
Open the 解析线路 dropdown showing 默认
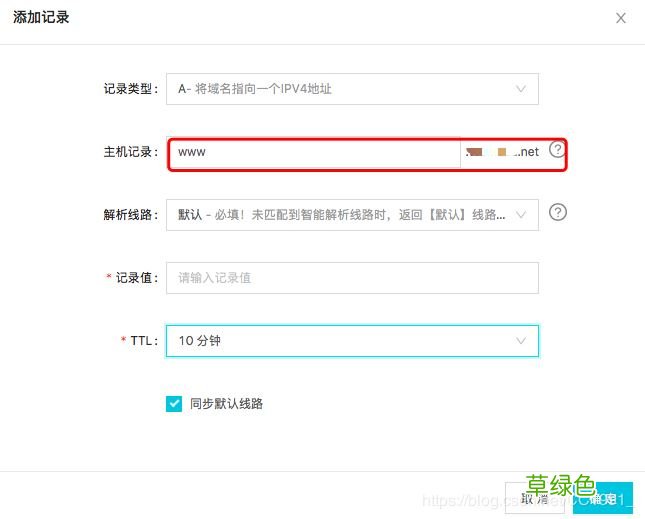click(x=340, y=215)
